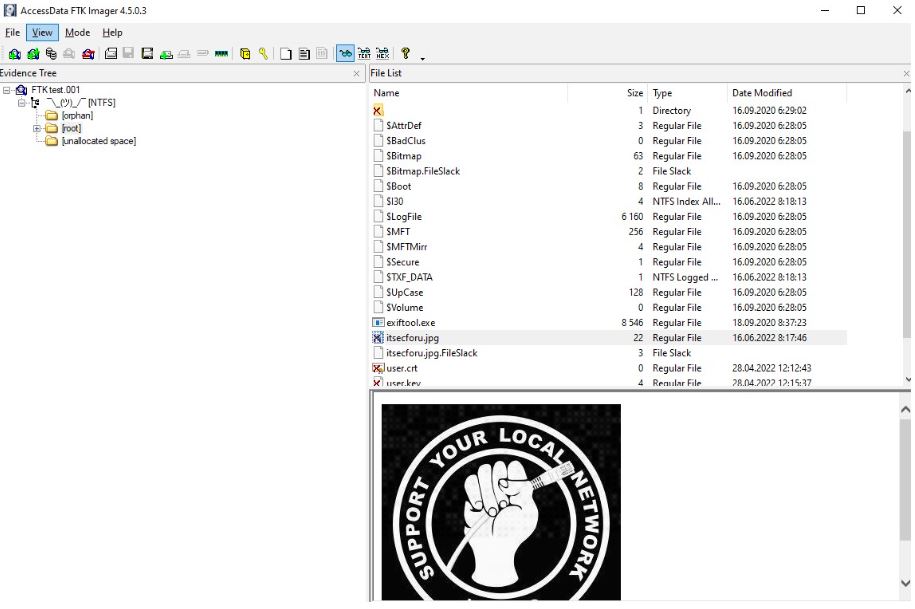Click the Export Logical Image floppy icon
915x609 pixels.
(148, 54)
